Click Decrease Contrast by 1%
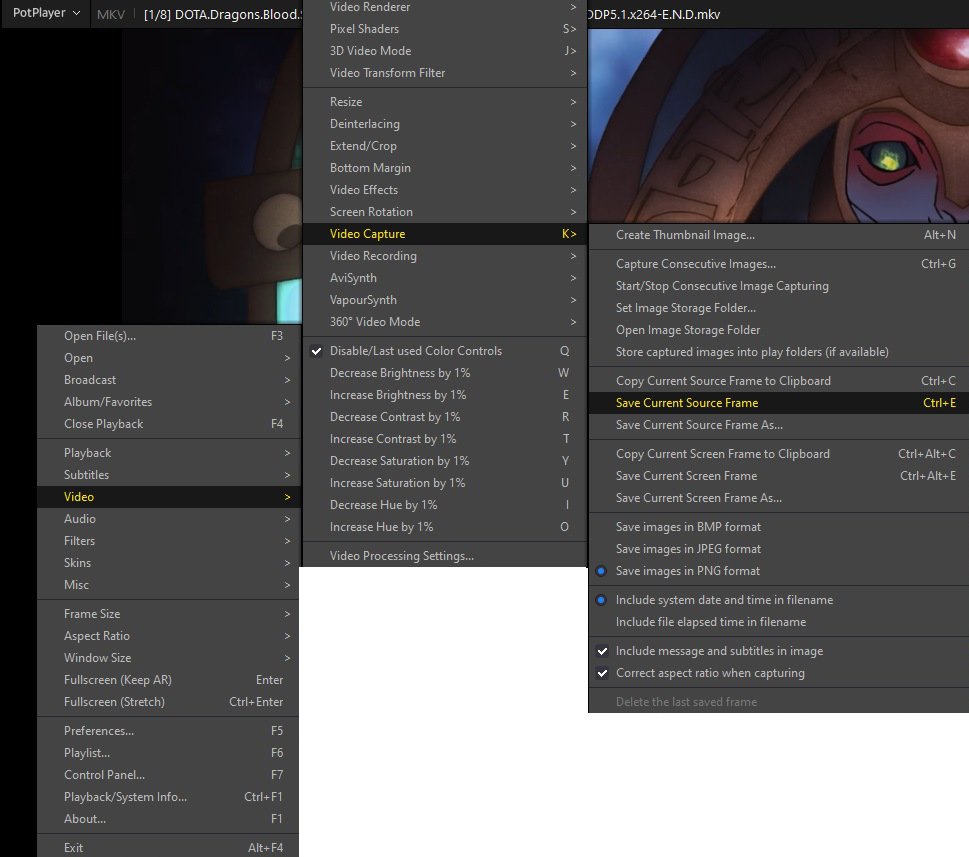The height and width of the screenshot is (857, 969). tap(444, 417)
